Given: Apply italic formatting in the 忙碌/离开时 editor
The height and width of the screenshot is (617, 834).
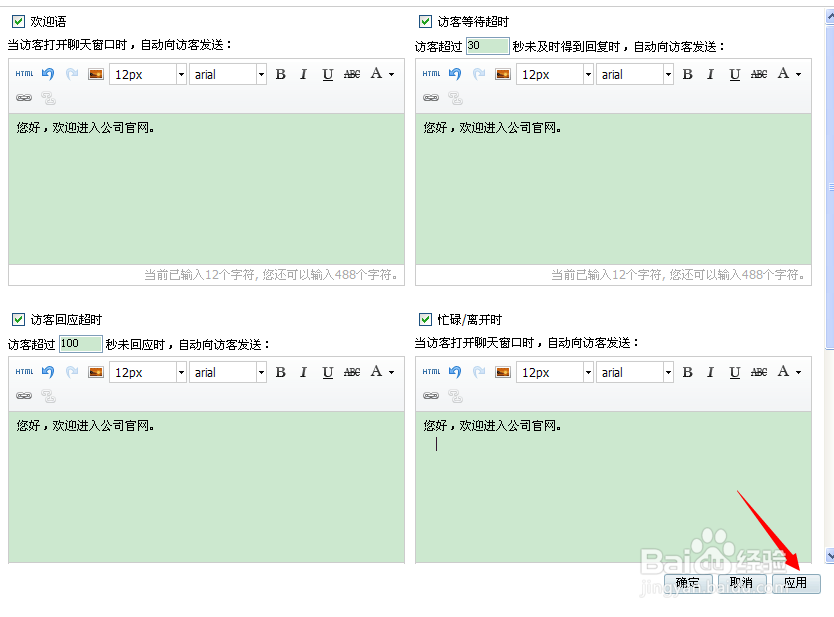Looking at the screenshot, I should (x=711, y=371).
